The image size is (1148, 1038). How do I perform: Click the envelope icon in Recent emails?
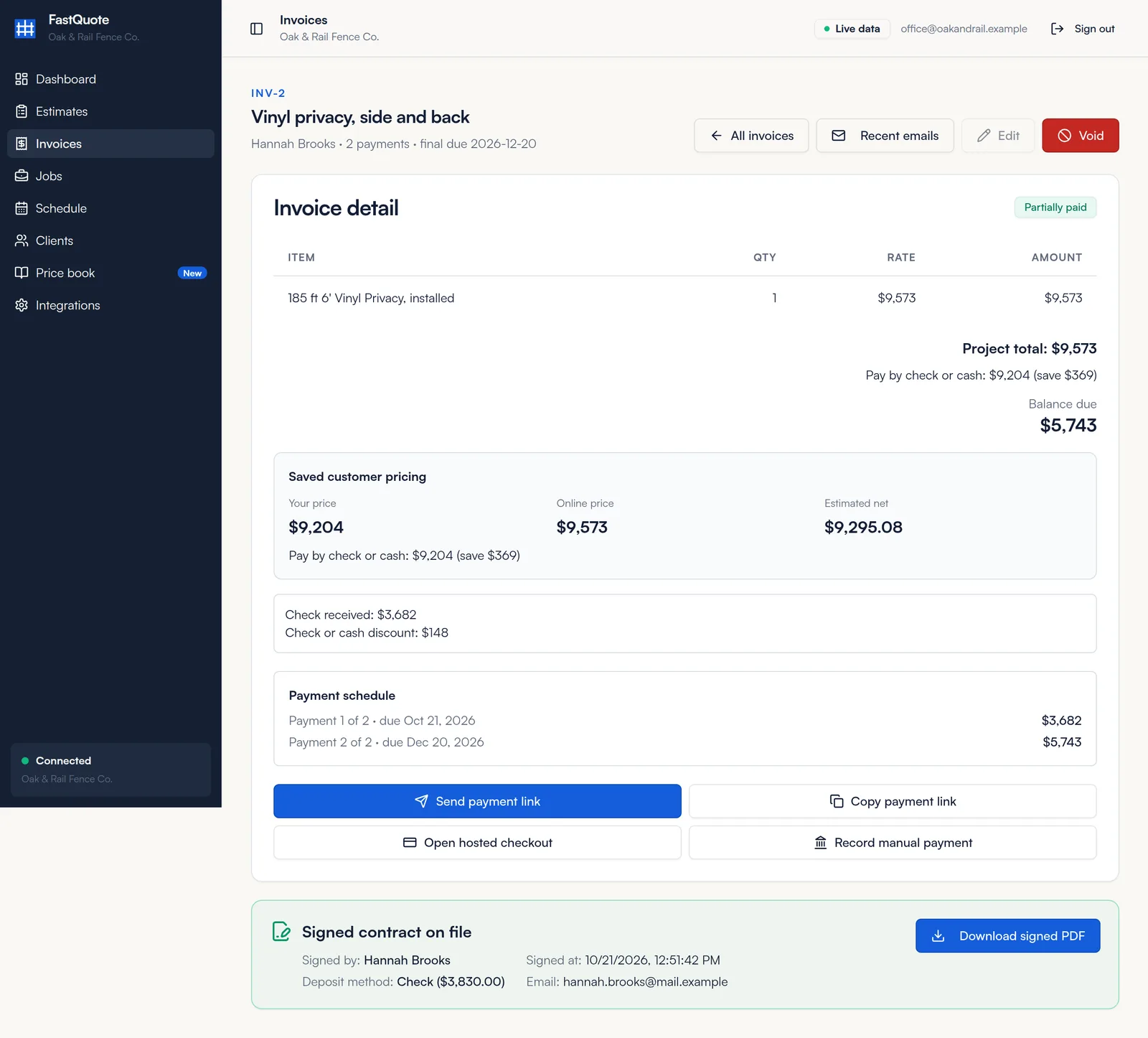(838, 136)
